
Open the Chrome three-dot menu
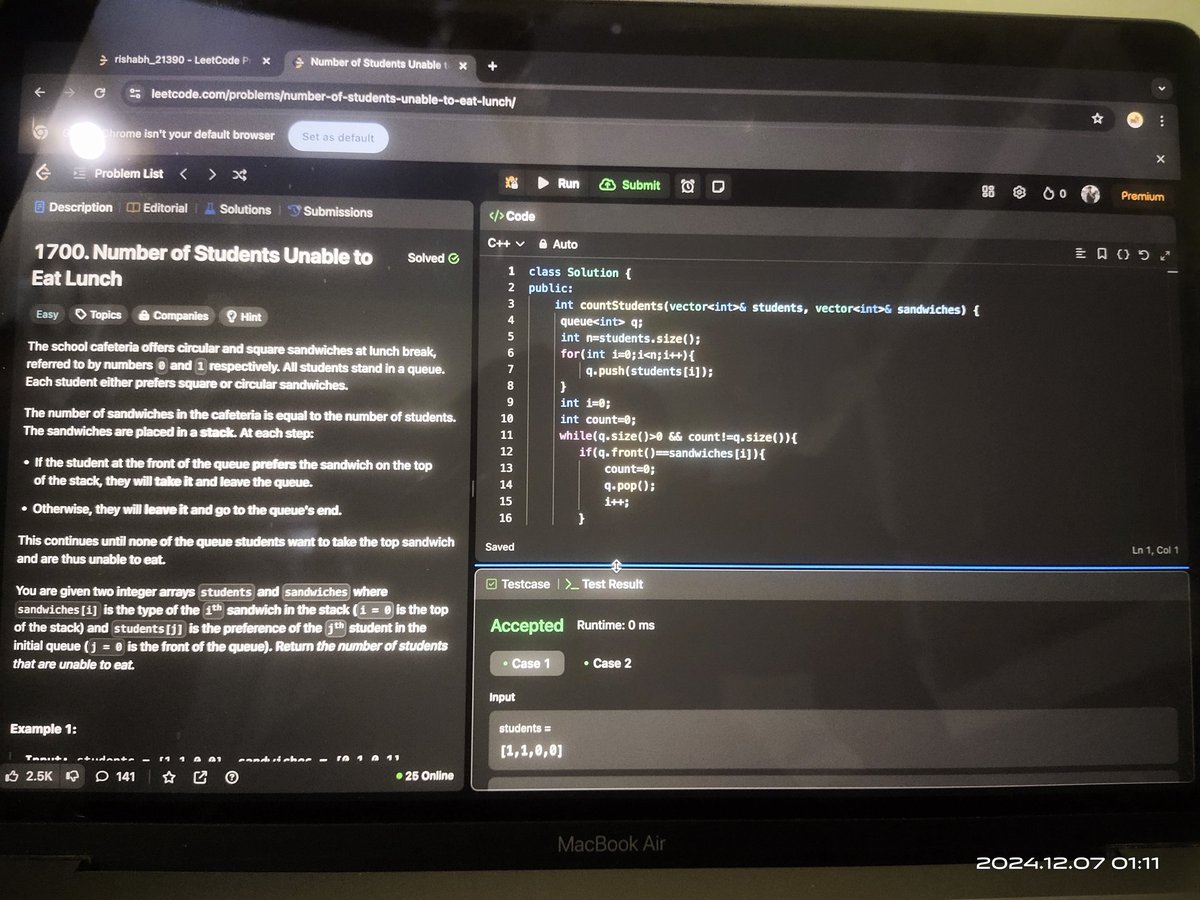point(1162,120)
